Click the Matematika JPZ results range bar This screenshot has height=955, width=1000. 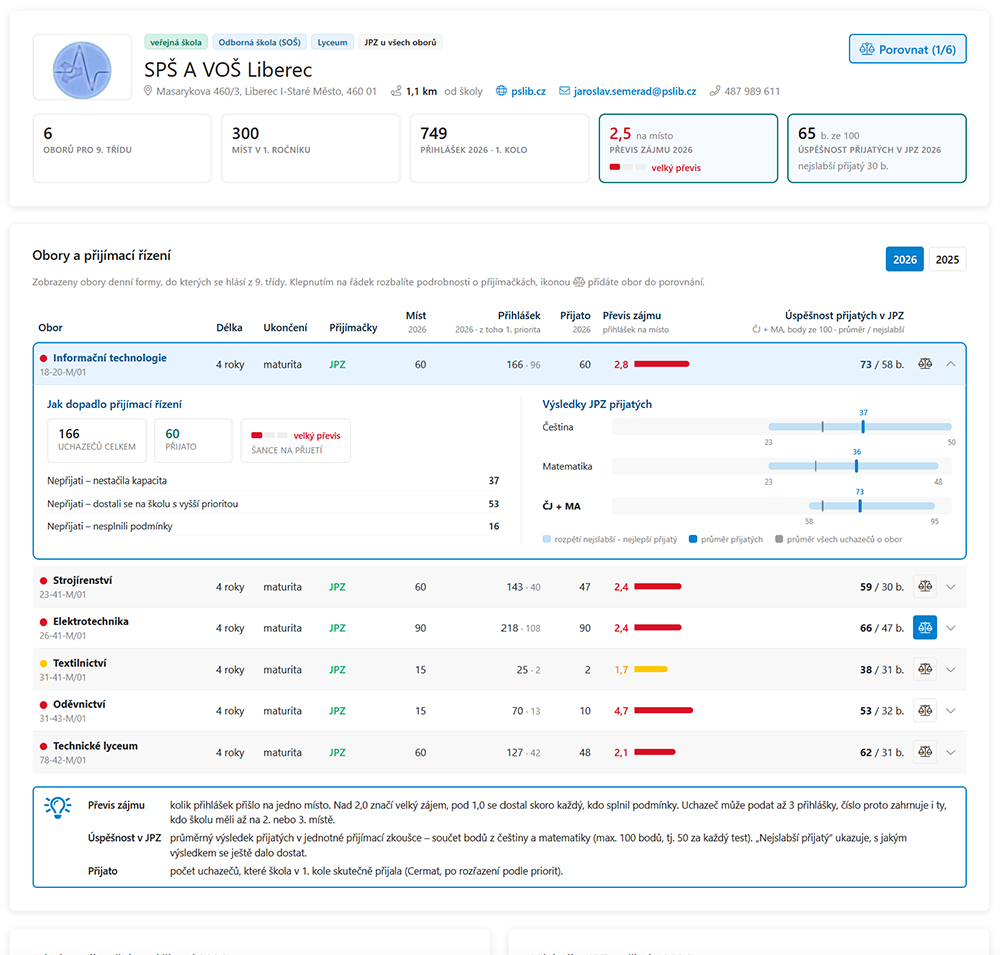853,466
